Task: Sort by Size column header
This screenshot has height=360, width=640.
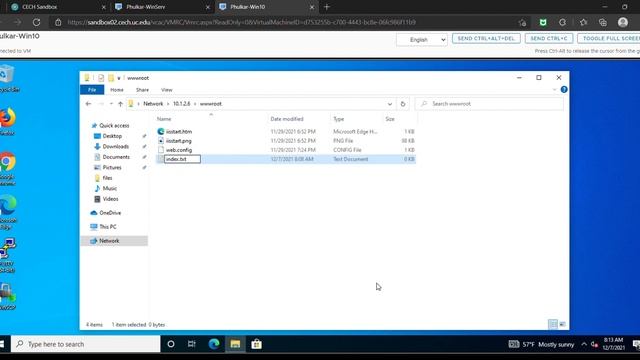Action: point(390,119)
